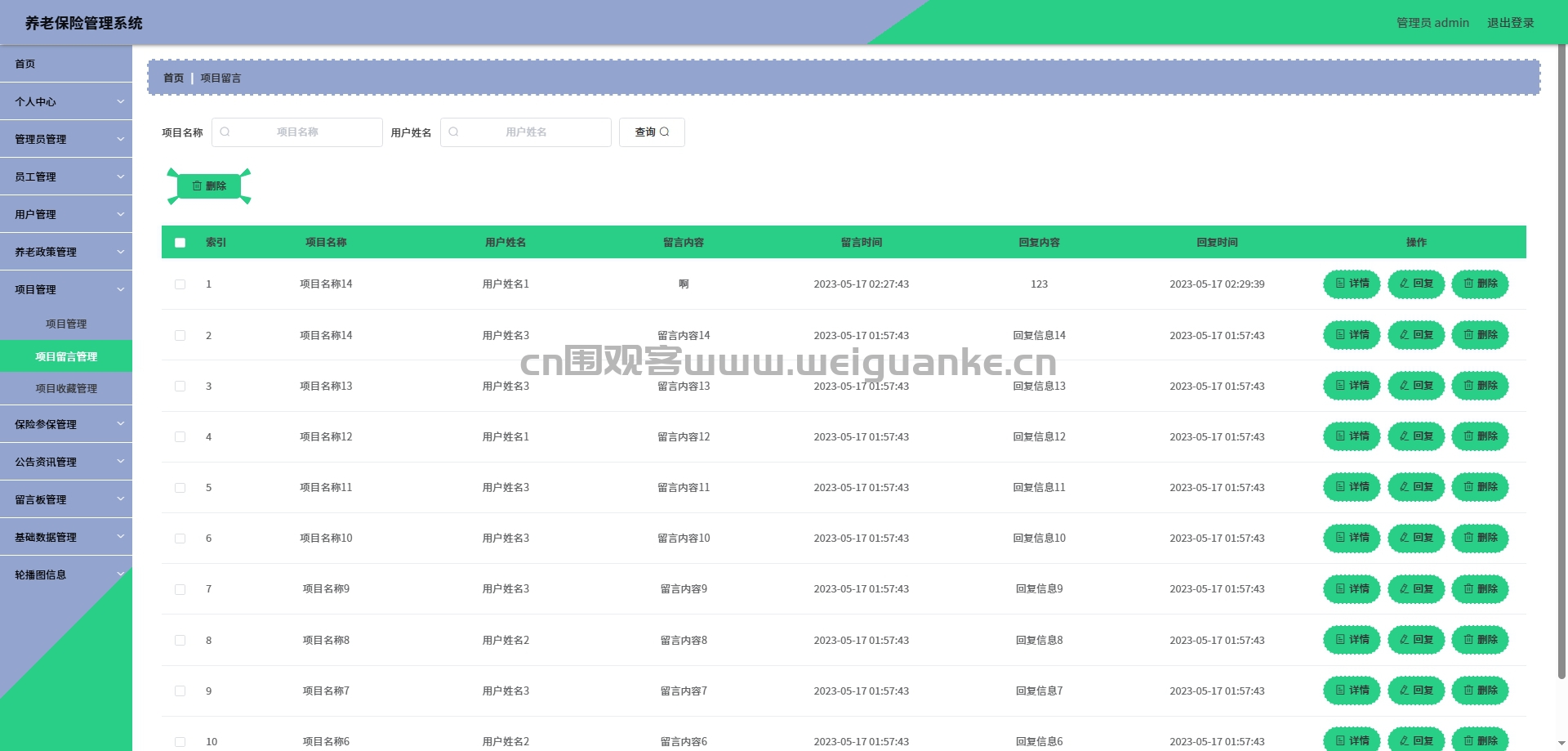1568x751 pixels.
Task: Select the checkbox of row index 2
Action: [x=180, y=335]
